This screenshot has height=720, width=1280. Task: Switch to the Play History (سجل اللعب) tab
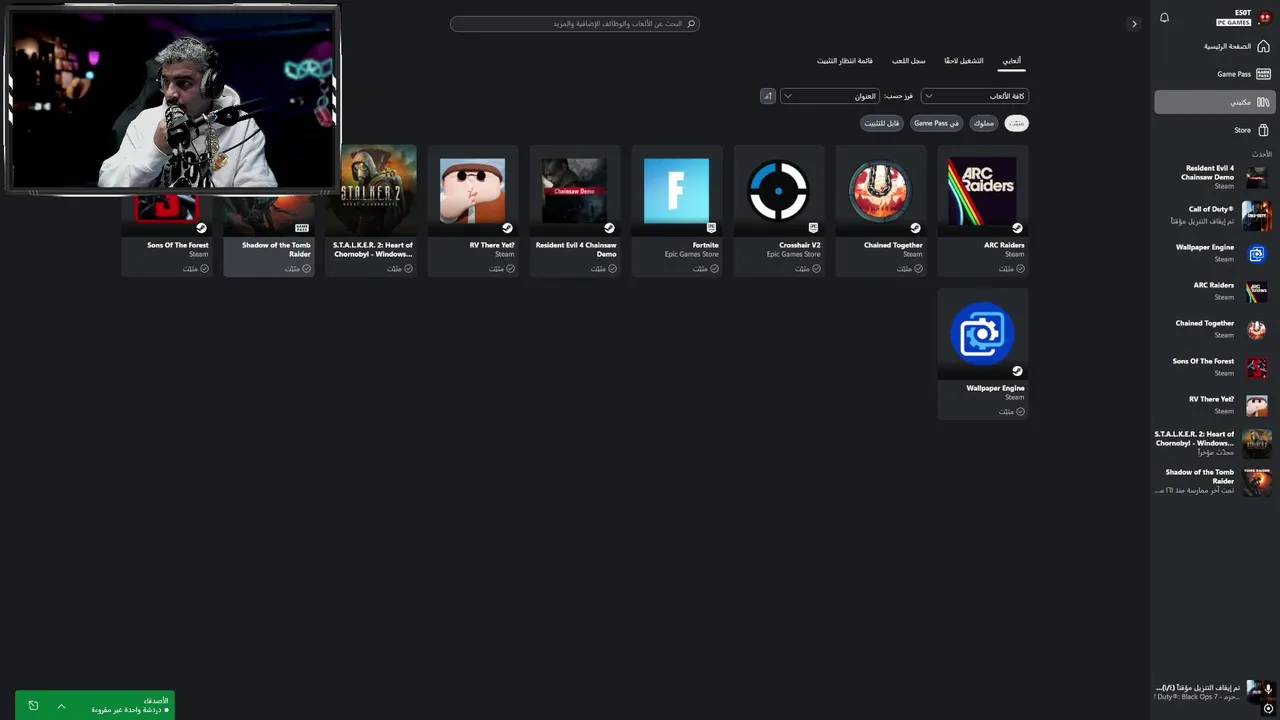(909, 61)
